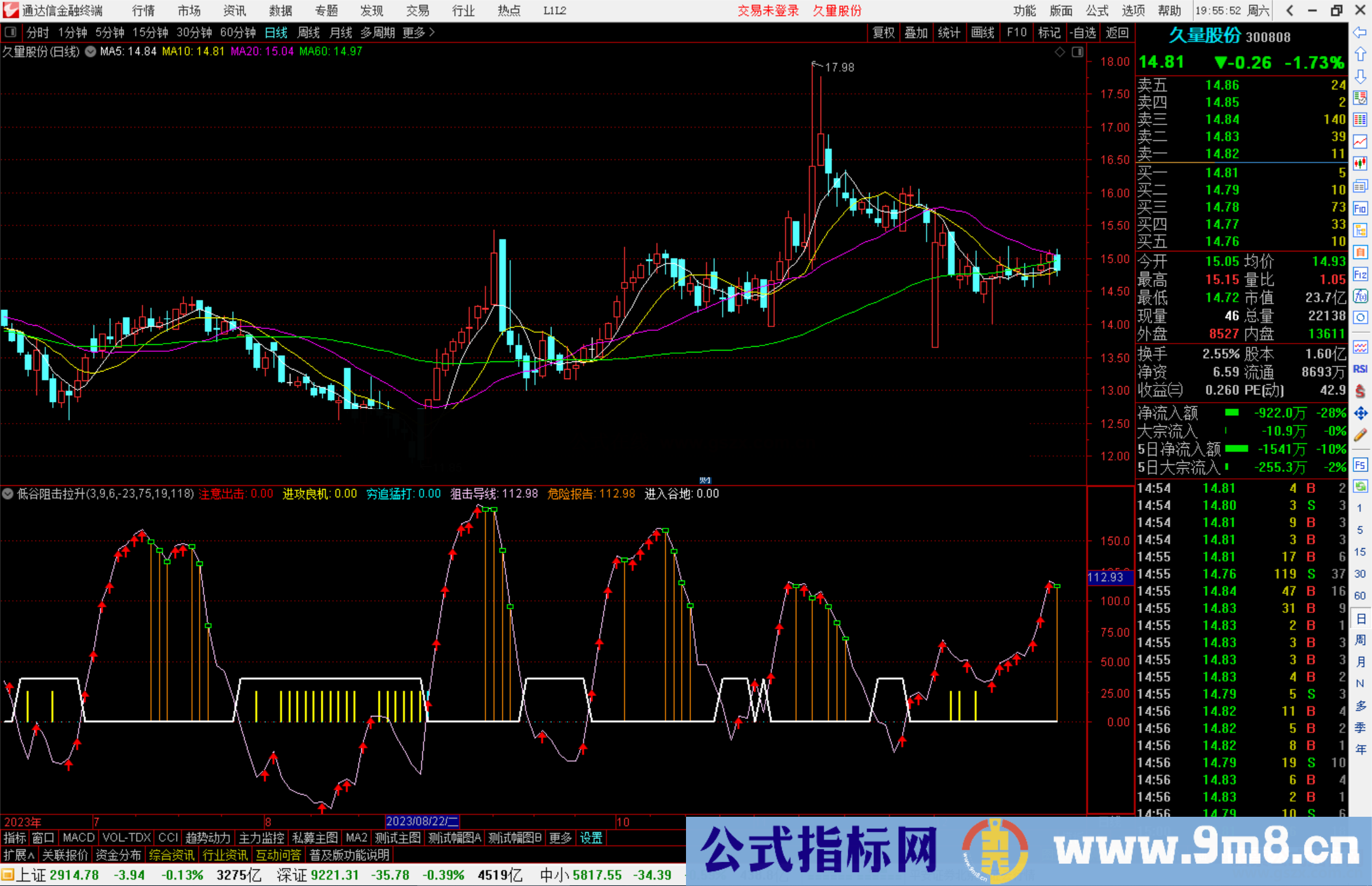Collapse the 低谷阻击拉升 indicator panel
The image size is (1372, 886).
click(x=7, y=493)
